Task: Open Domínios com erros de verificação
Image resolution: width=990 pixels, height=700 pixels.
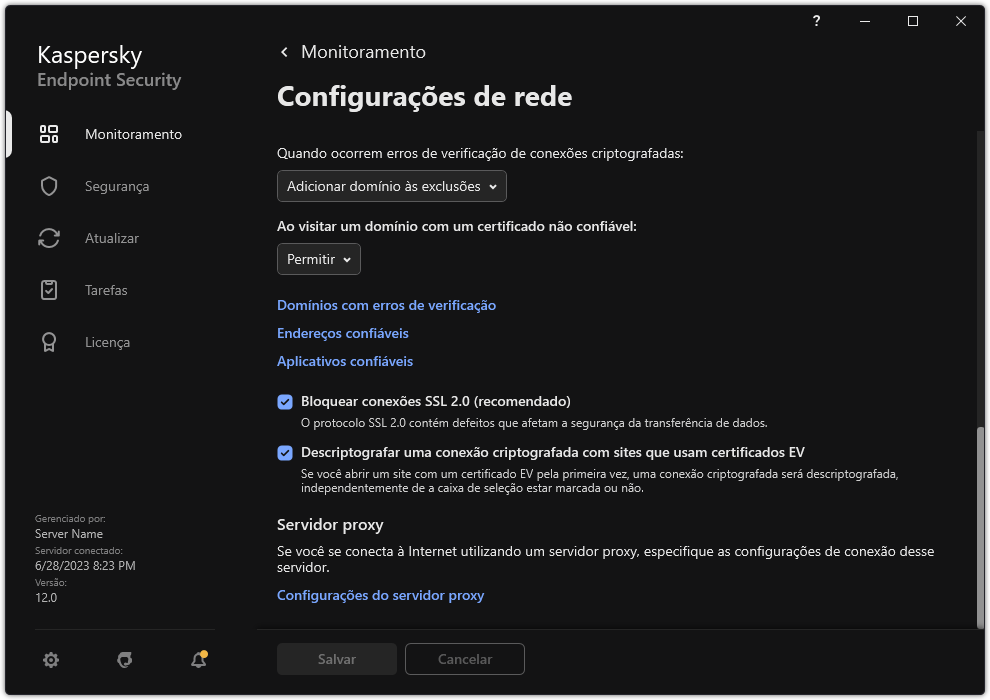Action: click(x=386, y=305)
